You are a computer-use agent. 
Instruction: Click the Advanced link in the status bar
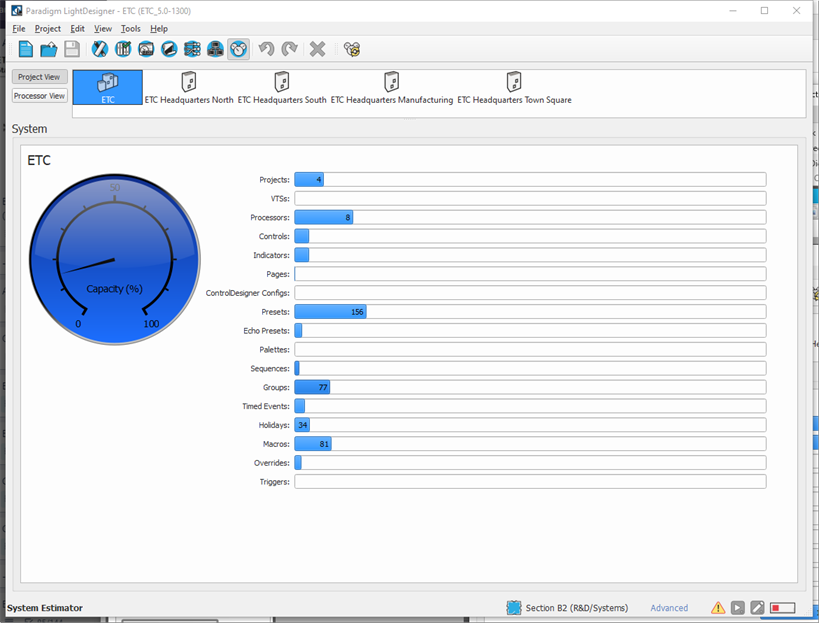click(670, 607)
